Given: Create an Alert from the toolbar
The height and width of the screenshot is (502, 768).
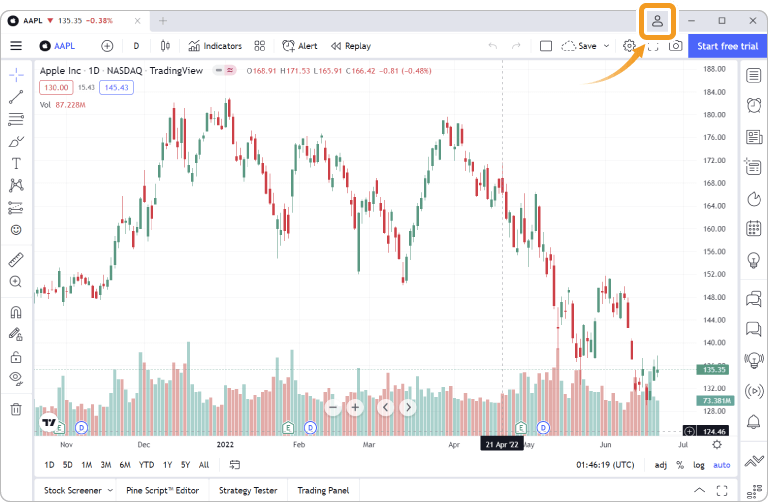Looking at the screenshot, I should click(x=300, y=46).
